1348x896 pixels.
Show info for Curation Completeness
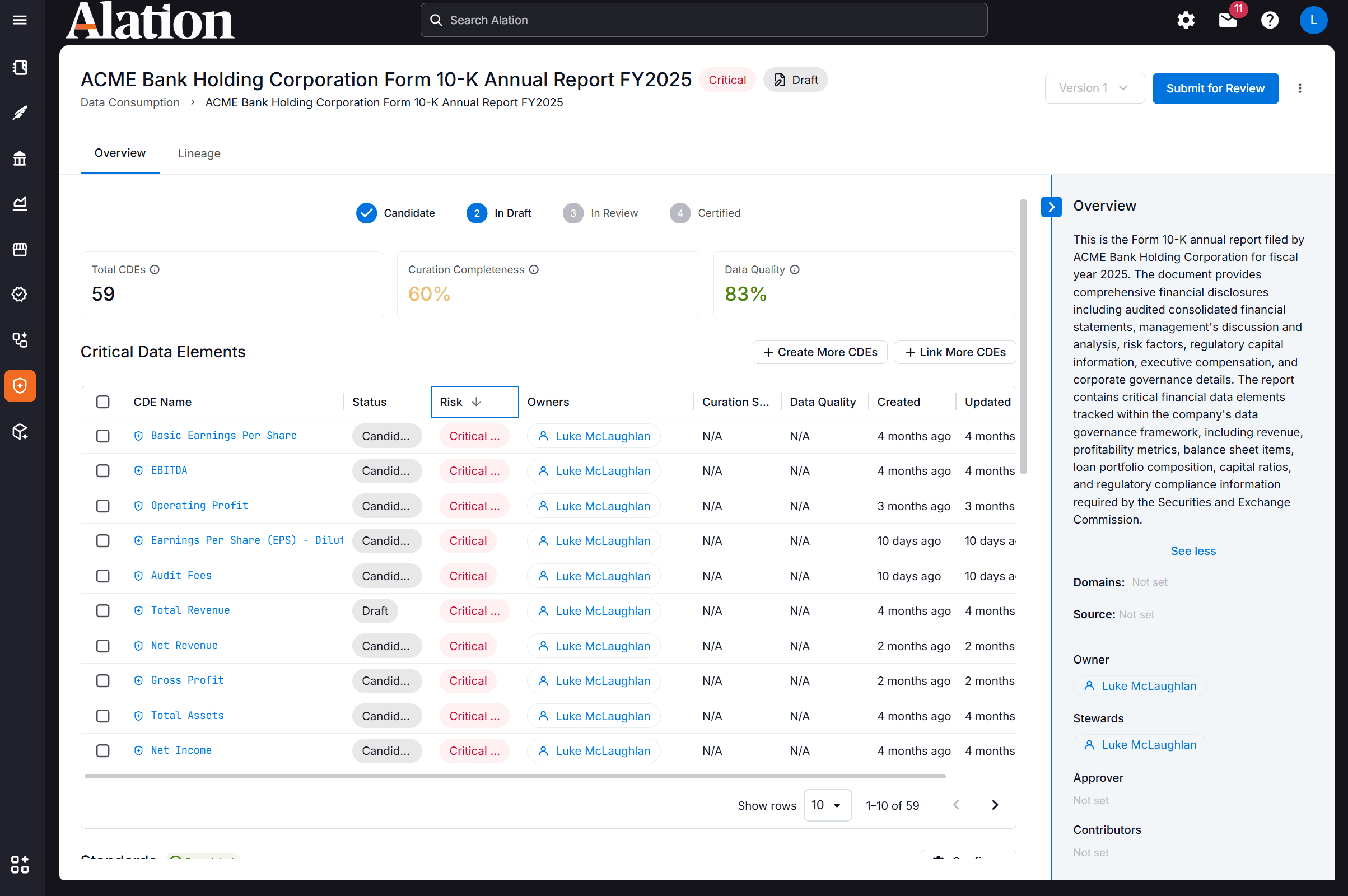point(534,270)
